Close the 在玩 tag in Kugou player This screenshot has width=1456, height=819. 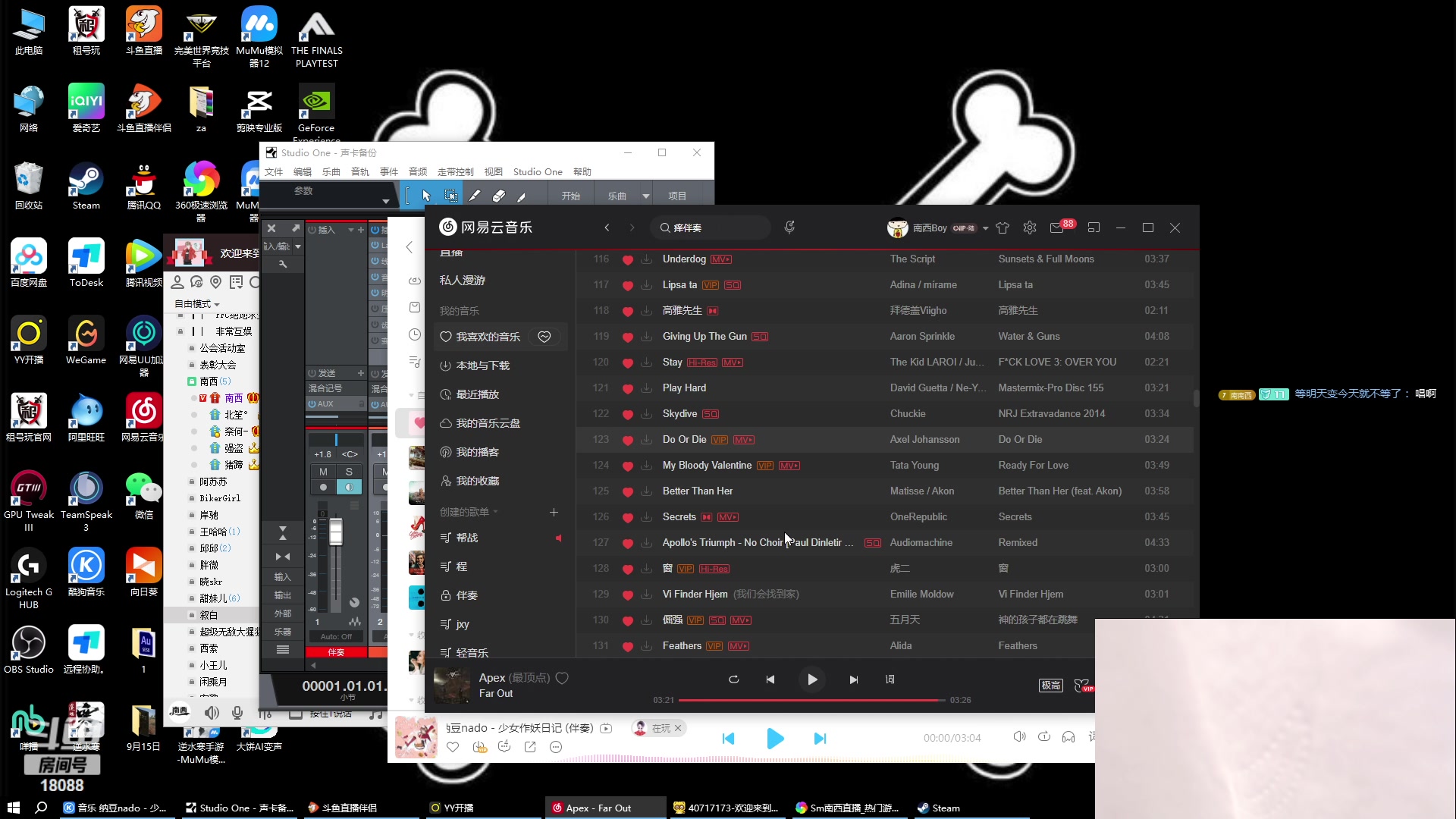click(x=678, y=728)
